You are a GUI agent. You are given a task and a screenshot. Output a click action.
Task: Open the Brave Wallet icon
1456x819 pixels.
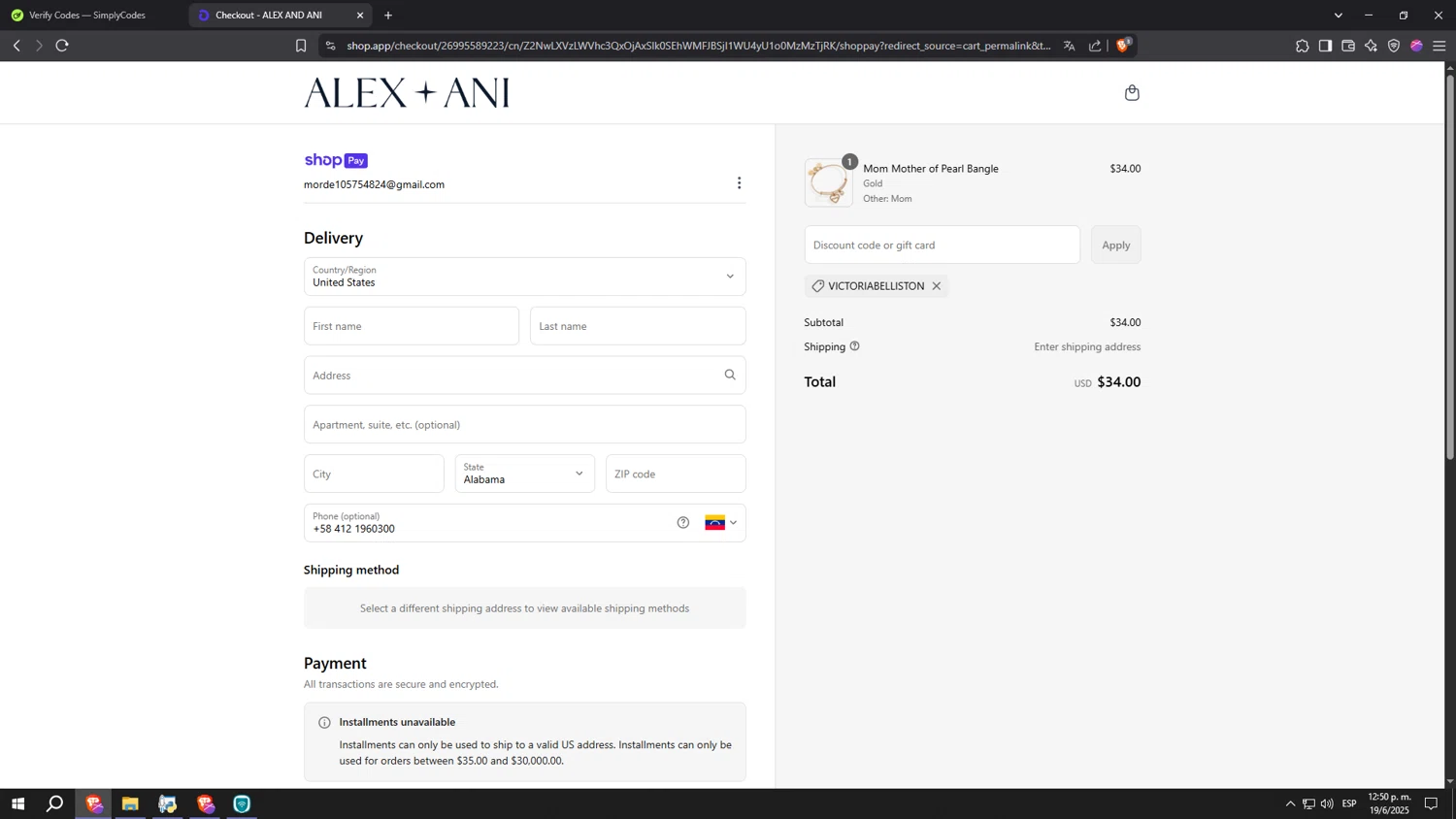click(1348, 46)
